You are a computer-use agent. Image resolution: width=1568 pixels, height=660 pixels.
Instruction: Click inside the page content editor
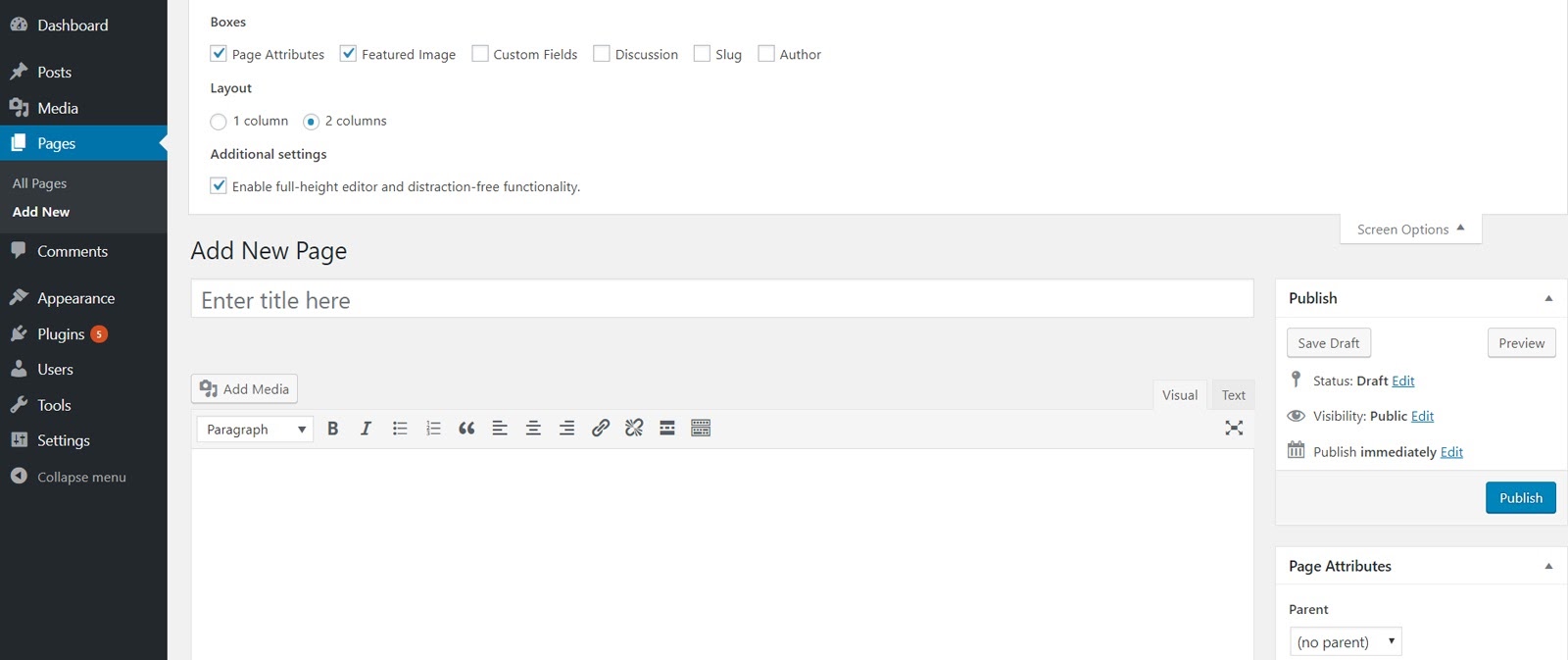(722, 554)
